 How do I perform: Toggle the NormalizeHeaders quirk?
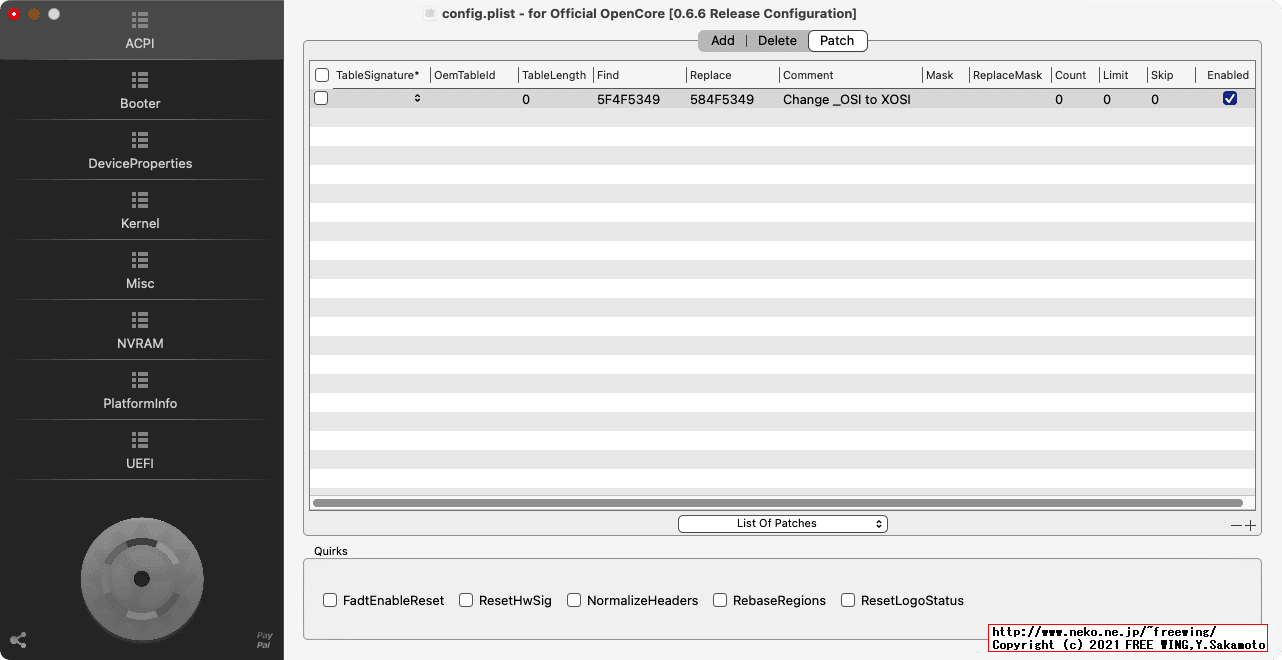pos(574,600)
